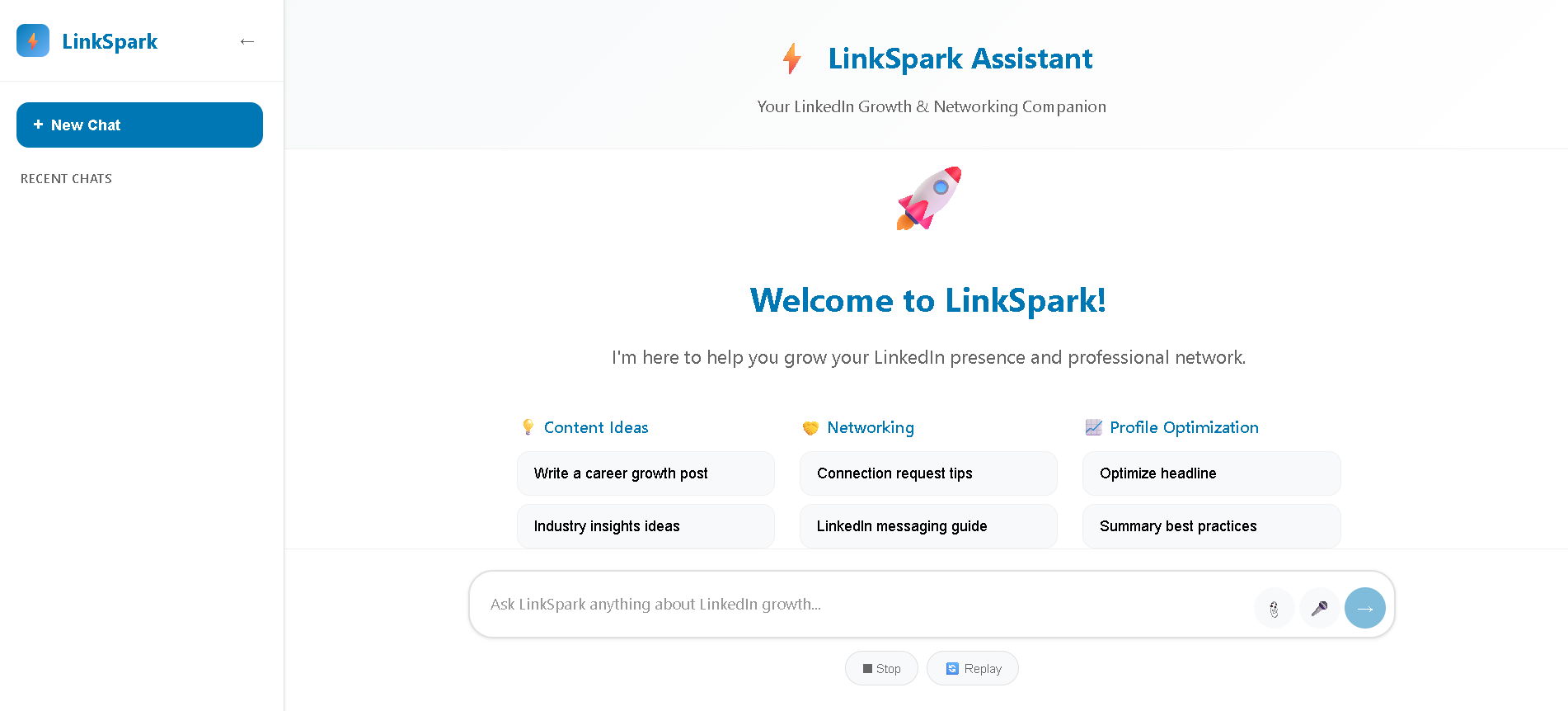The image size is (1568, 711).
Task: Select "Write a career growth post" suggestion
Action: pos(646,473)
